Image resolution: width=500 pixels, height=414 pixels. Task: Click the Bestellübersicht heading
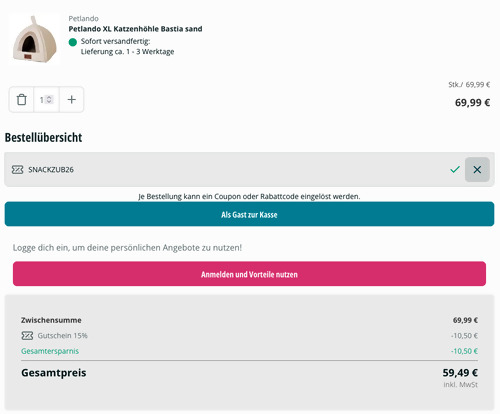click(43, 137)
